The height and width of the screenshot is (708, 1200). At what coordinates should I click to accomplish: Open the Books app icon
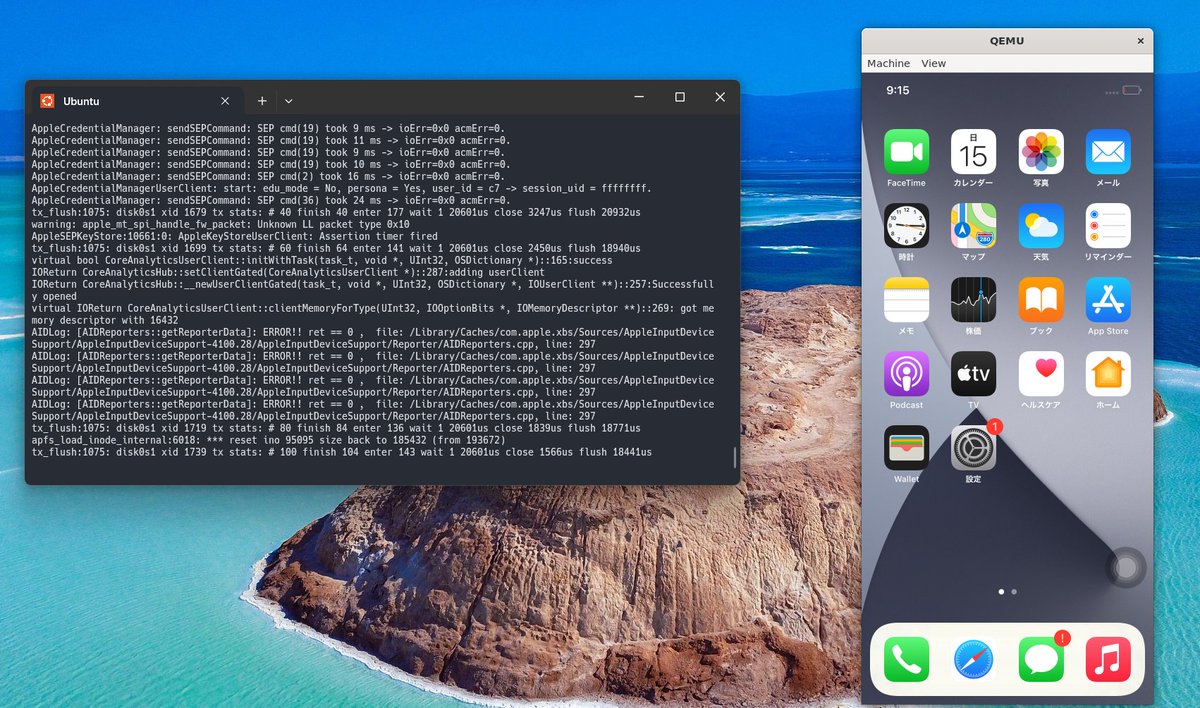pos(1041,300)
